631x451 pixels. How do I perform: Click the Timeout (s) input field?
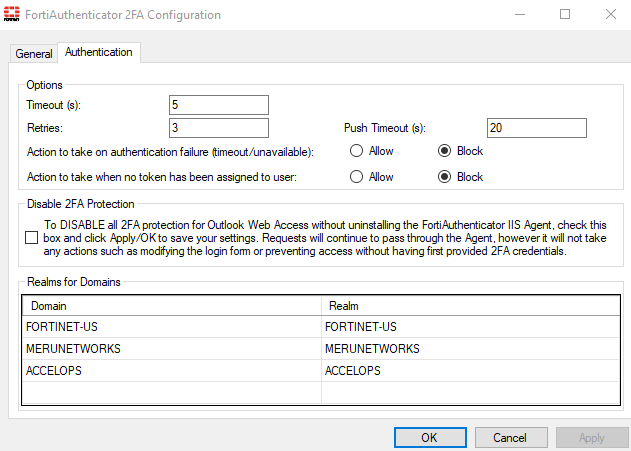pos(219,105)
